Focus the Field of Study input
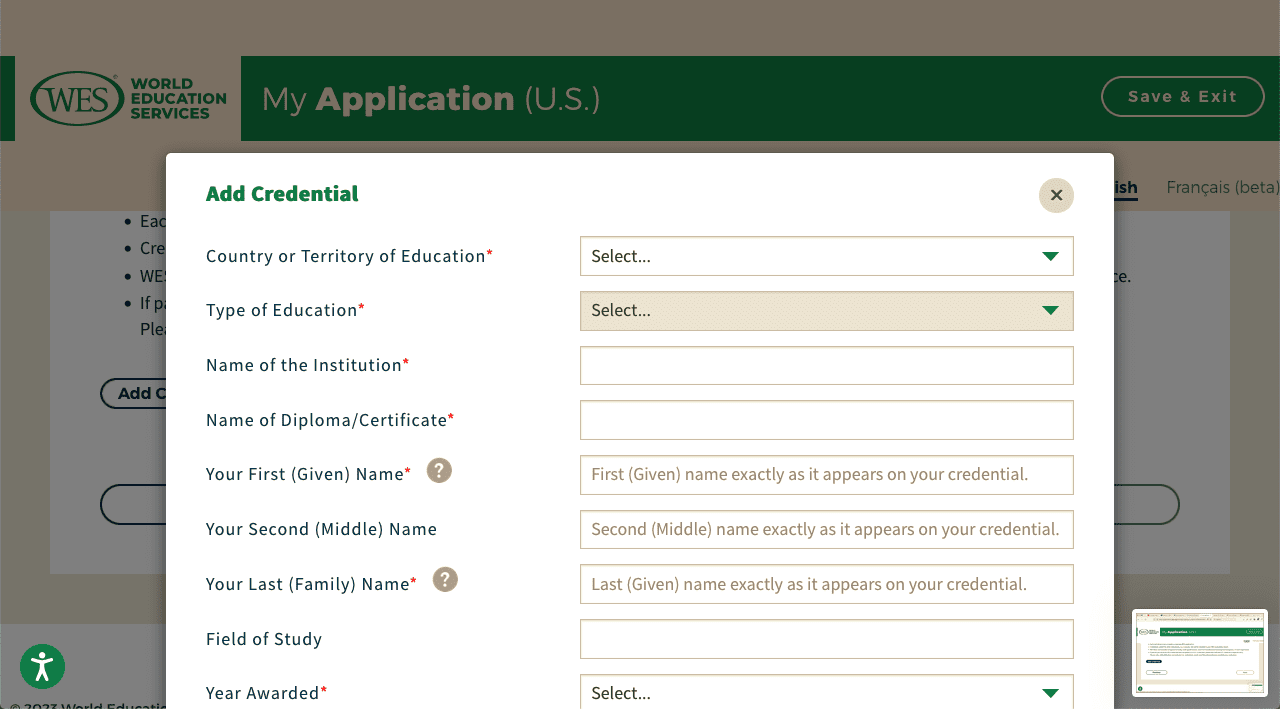This screenshot has height=709, width=1280. pyautogui.click(x=827, y=639)
